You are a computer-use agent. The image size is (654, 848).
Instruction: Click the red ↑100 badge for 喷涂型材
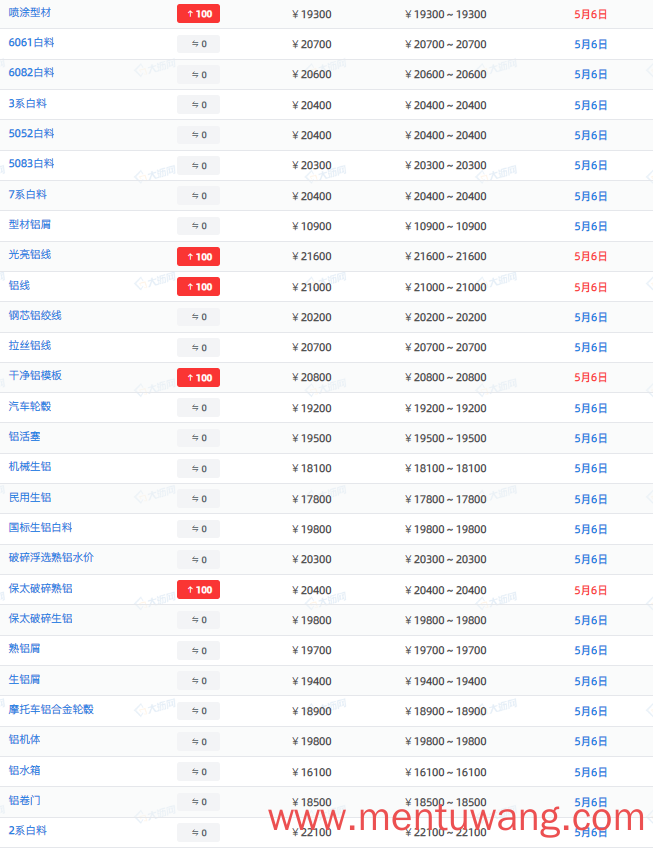199,14
